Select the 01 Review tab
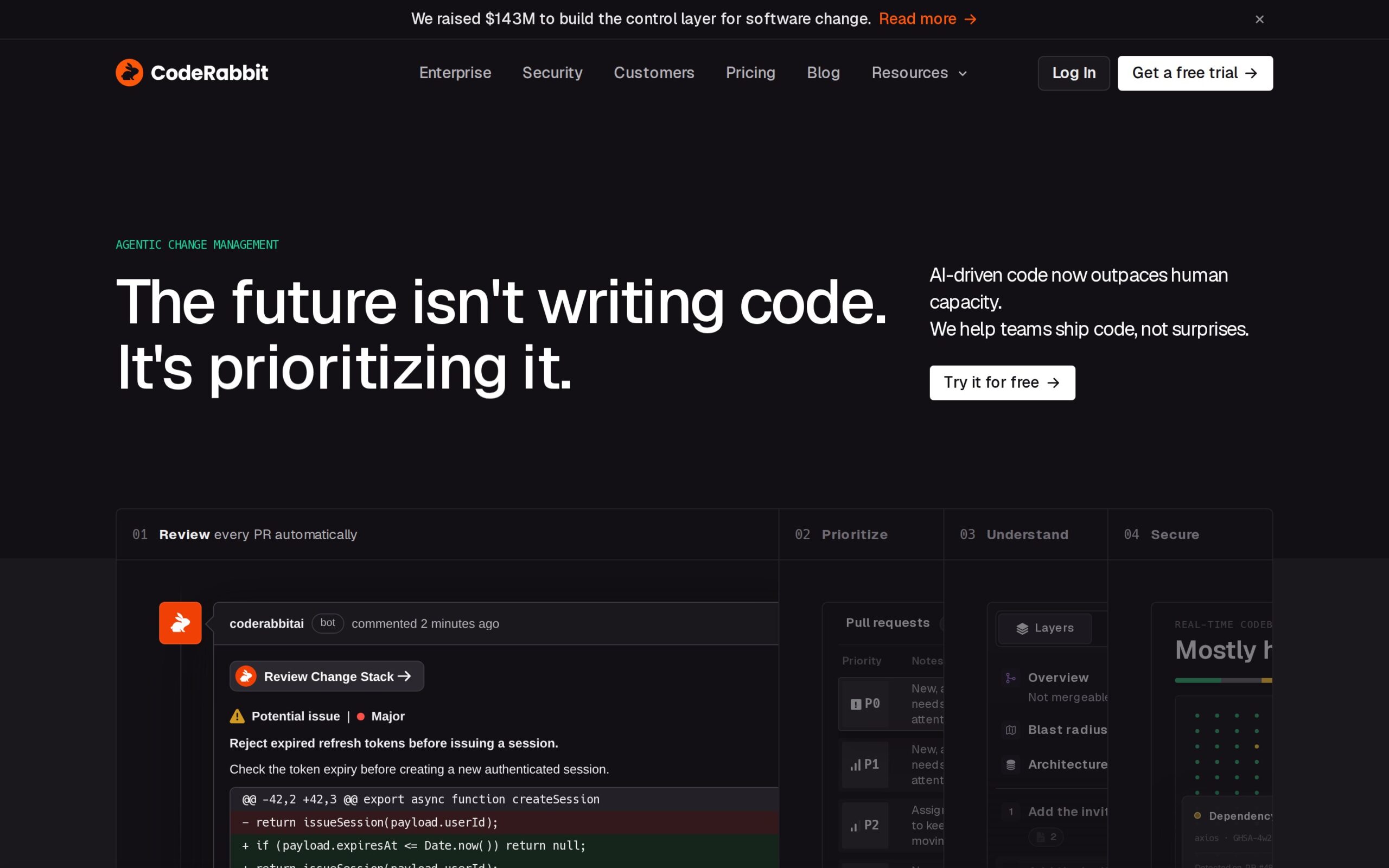Image resolution: width=1389 pixels, height=868 pixels. (x=447, y=534)
